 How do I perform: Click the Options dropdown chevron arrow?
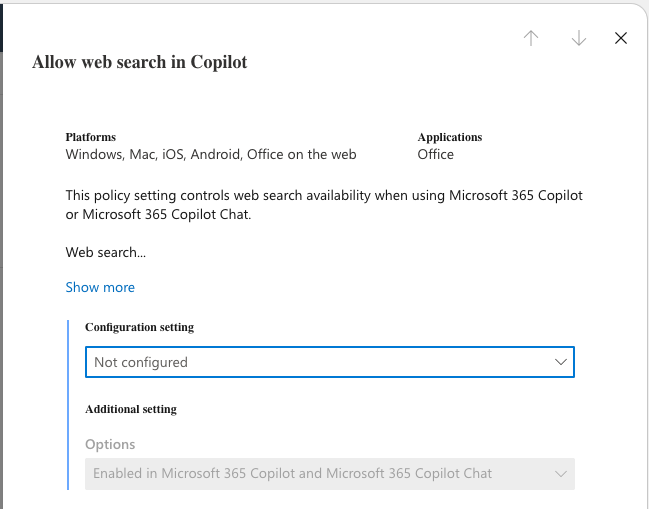coord(560,473)
